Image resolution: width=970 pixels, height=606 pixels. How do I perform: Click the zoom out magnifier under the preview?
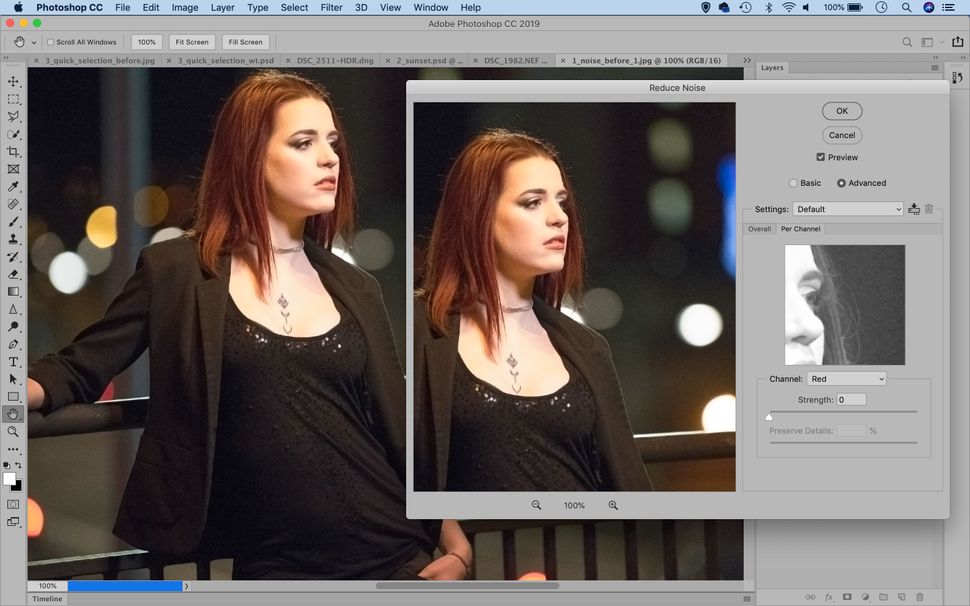(x=536, y=505)
